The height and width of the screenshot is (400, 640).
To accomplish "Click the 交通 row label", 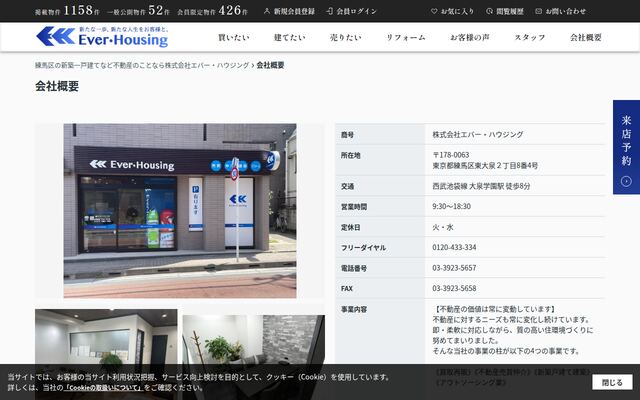I will 347,187.
